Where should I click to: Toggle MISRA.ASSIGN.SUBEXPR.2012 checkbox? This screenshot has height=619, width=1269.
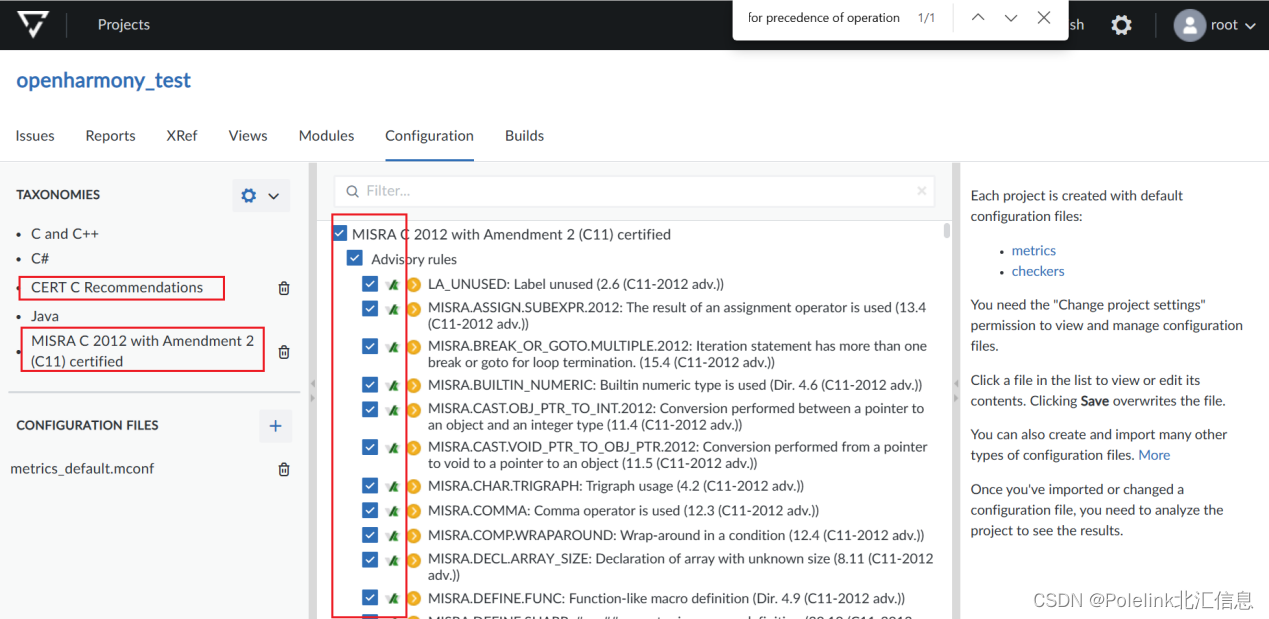click(370, 308)
